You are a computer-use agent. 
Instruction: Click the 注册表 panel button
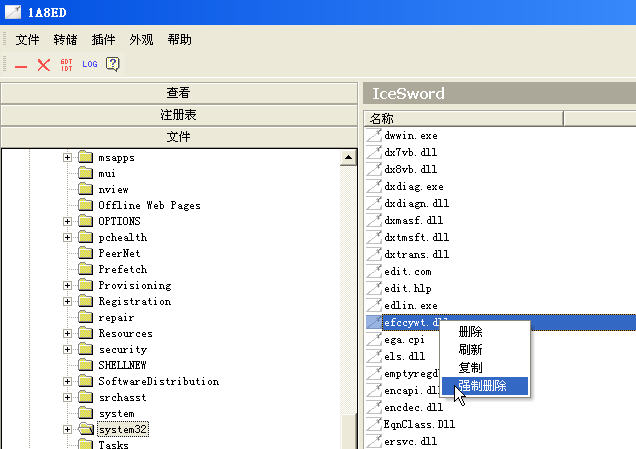[x=179, y=115]
